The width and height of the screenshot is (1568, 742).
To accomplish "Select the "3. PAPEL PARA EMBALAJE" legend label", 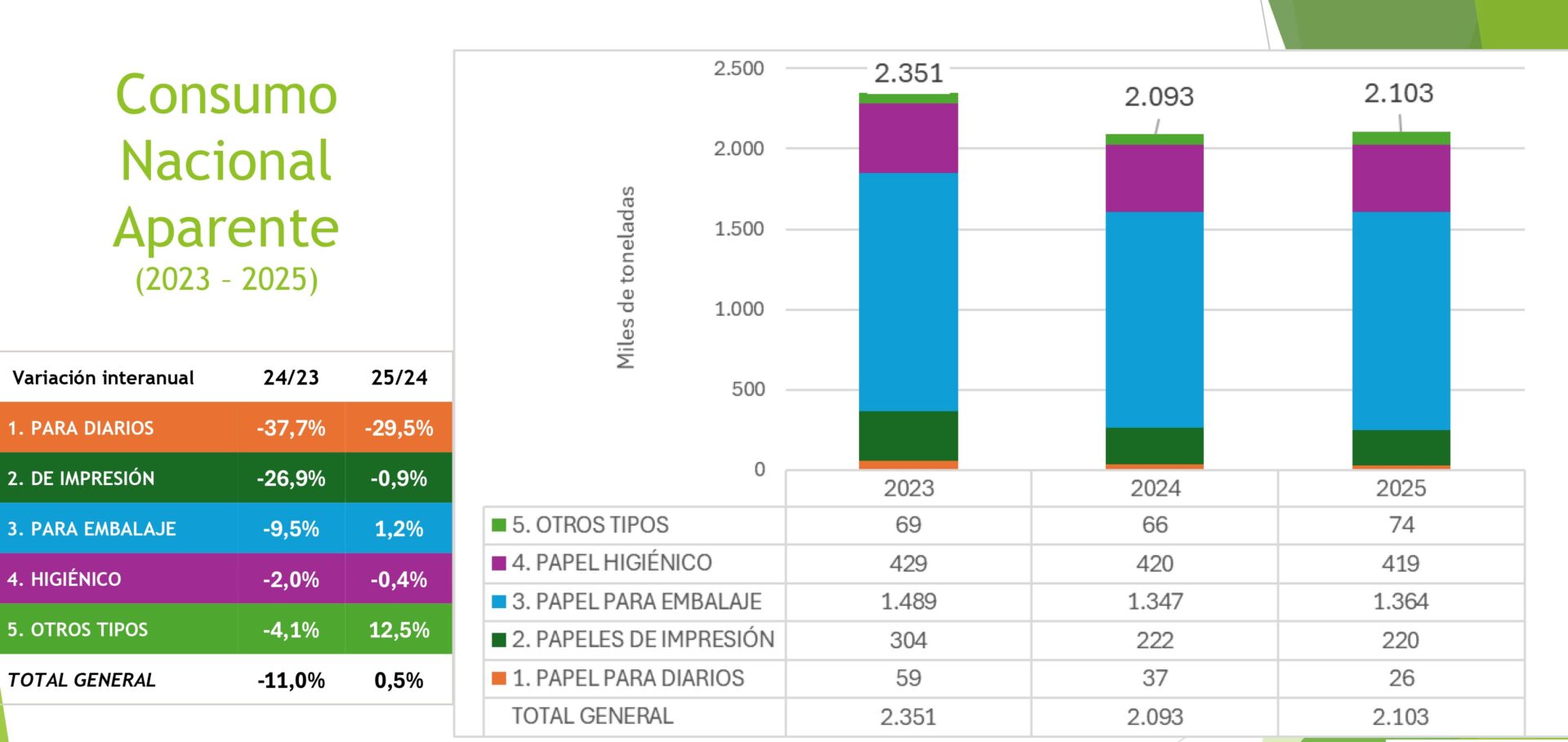I will (636, 602).
